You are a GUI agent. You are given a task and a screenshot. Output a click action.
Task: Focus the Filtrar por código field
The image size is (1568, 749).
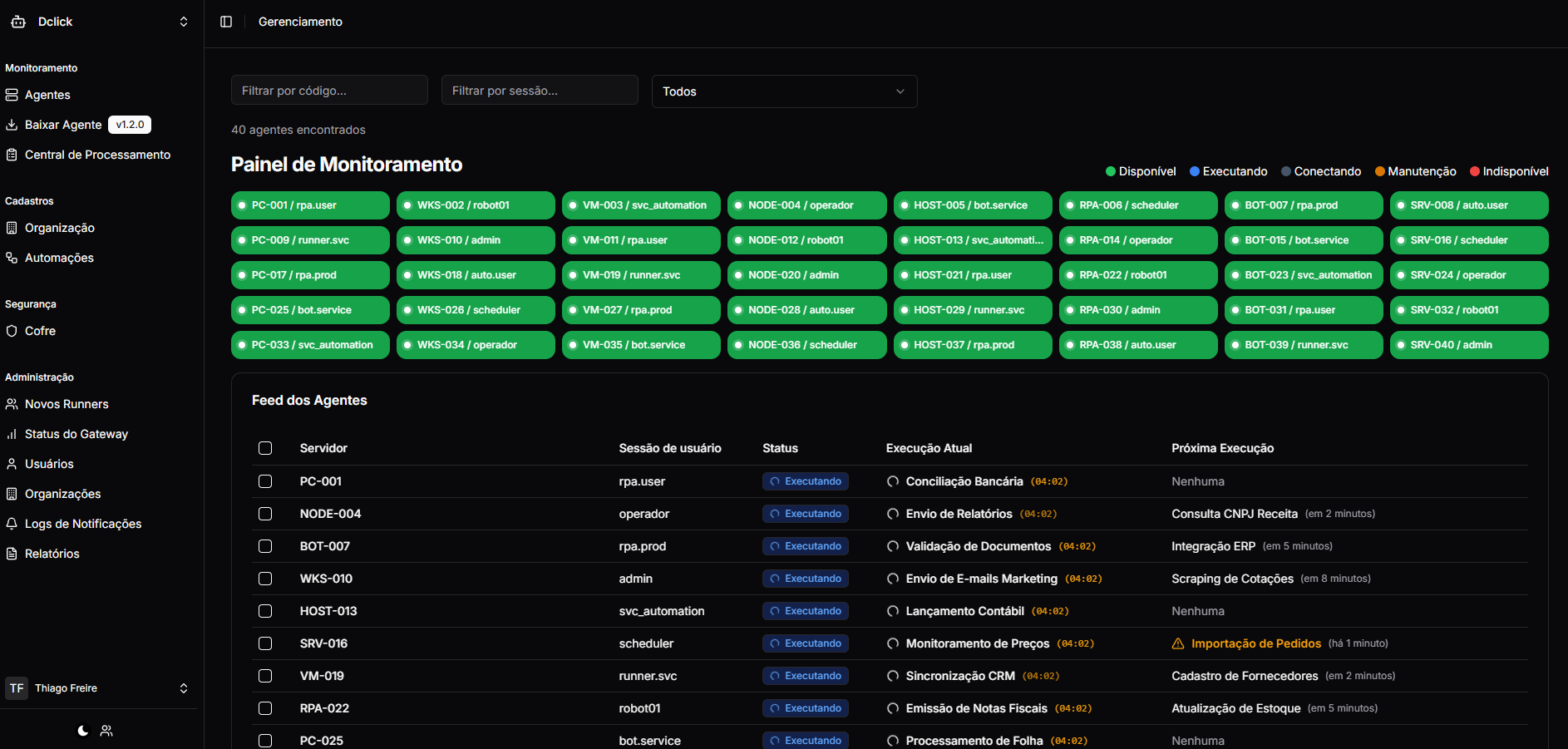(329, 91)
